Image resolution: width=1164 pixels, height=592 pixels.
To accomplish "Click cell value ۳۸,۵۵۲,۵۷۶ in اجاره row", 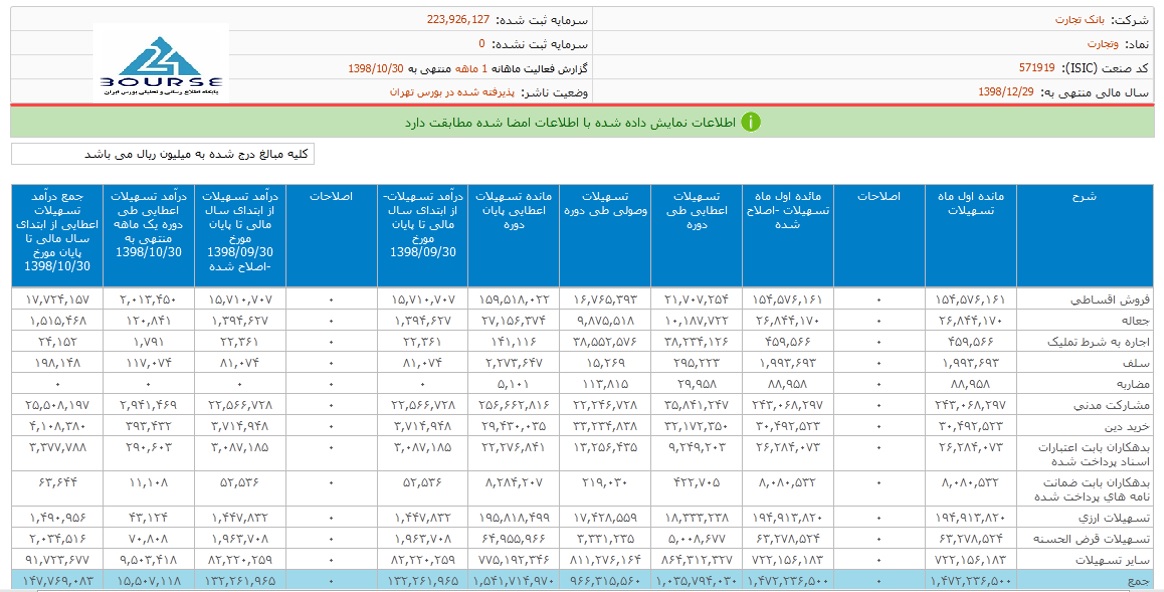I will point(605,342).
